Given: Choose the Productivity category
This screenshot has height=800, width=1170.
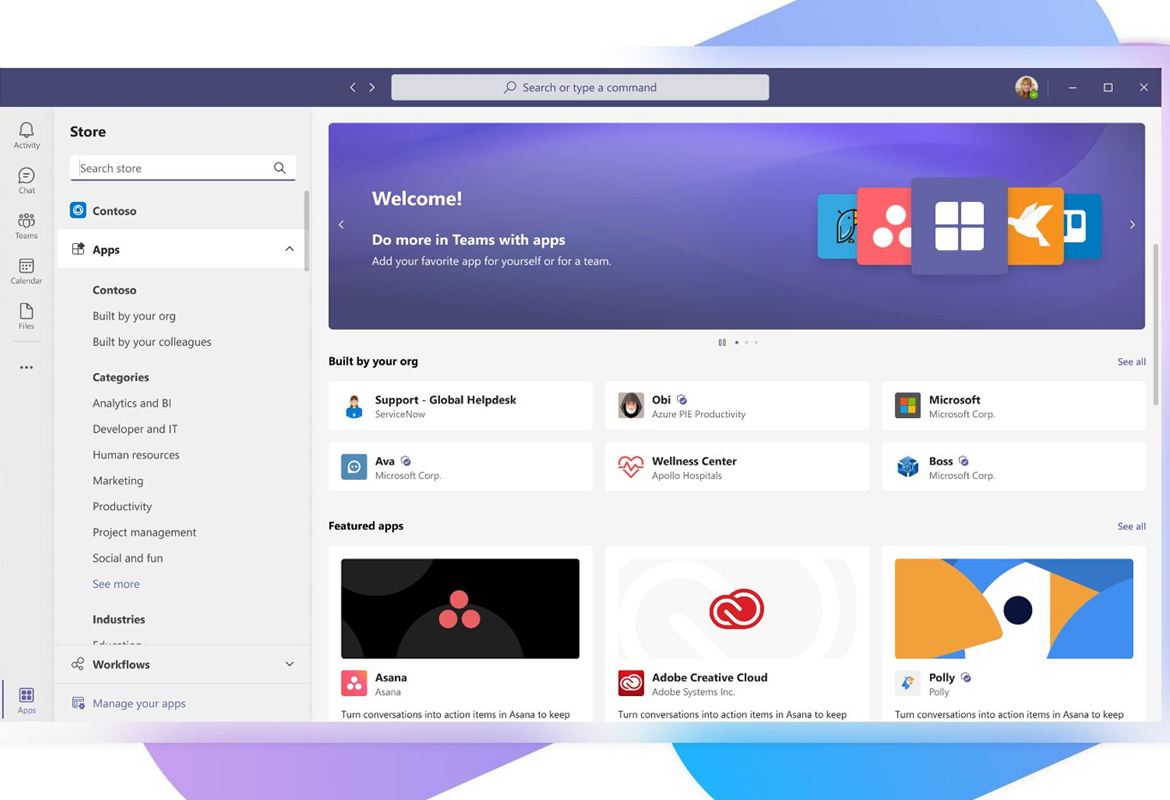Looking at the screenshot, I should (x=122, y=506).
